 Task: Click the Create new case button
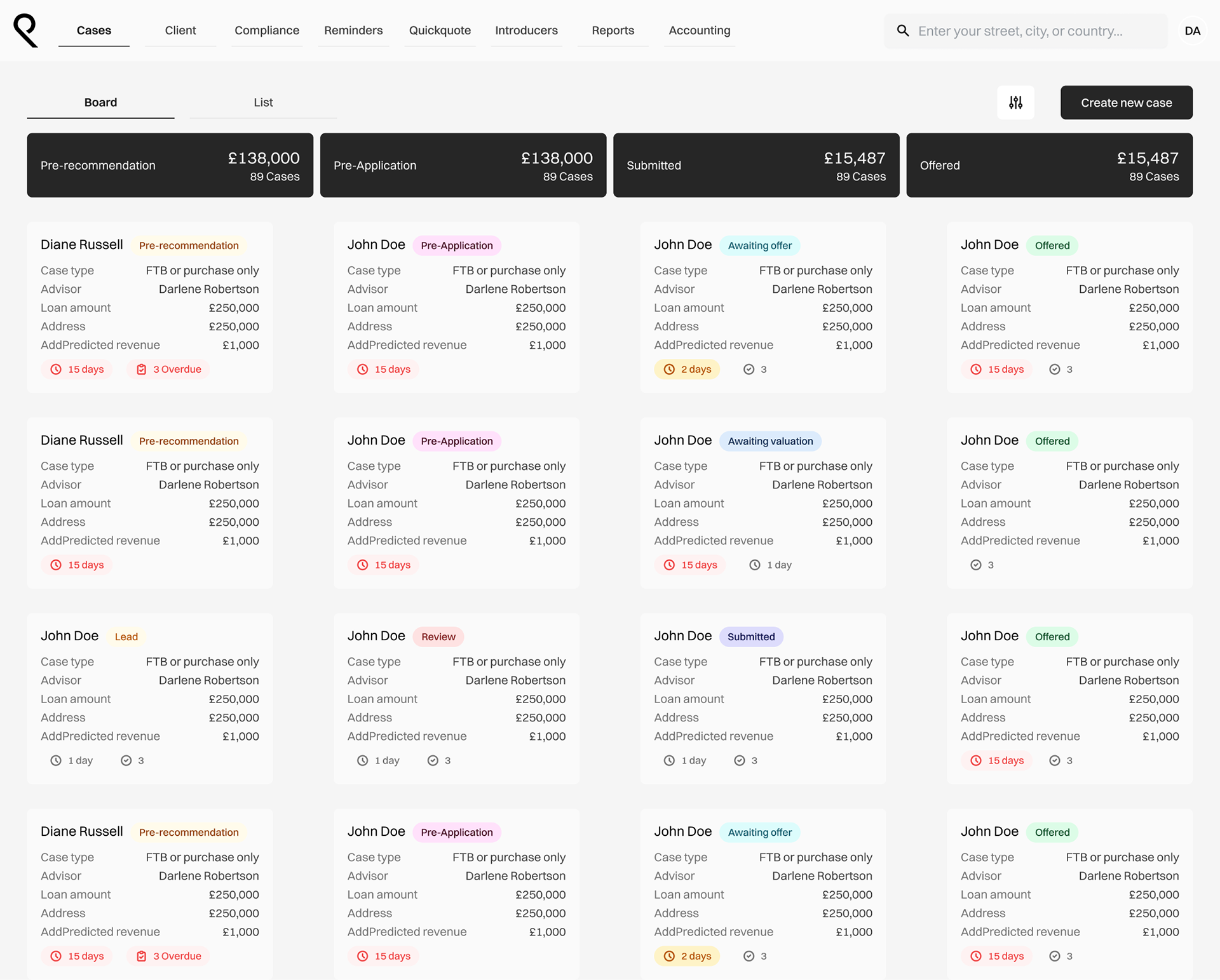[x=1126, y=102]
